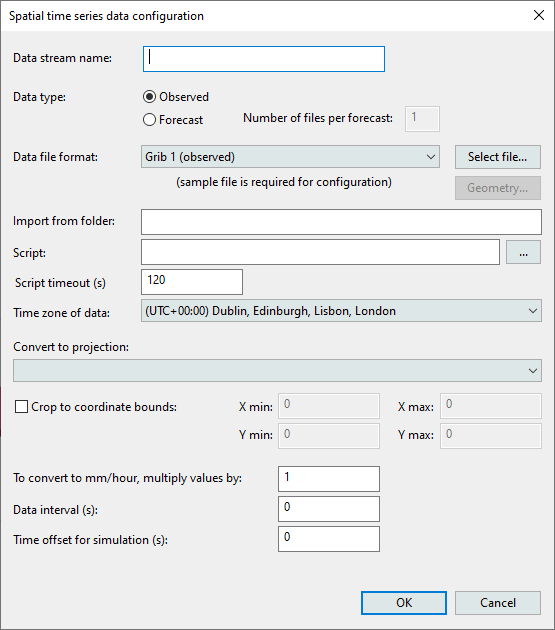Screen dimensions: 555x630
Task: Click the 'Time zone of data:' label
Action: tap(61, 313)
